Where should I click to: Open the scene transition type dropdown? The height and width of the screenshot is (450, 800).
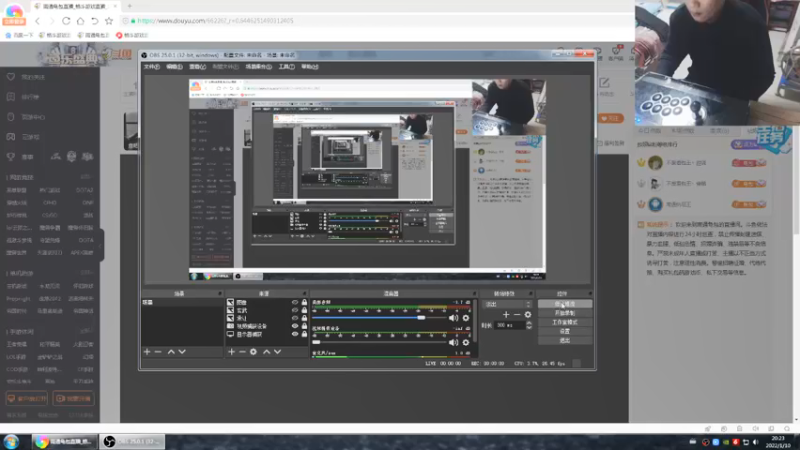[508, 304]
